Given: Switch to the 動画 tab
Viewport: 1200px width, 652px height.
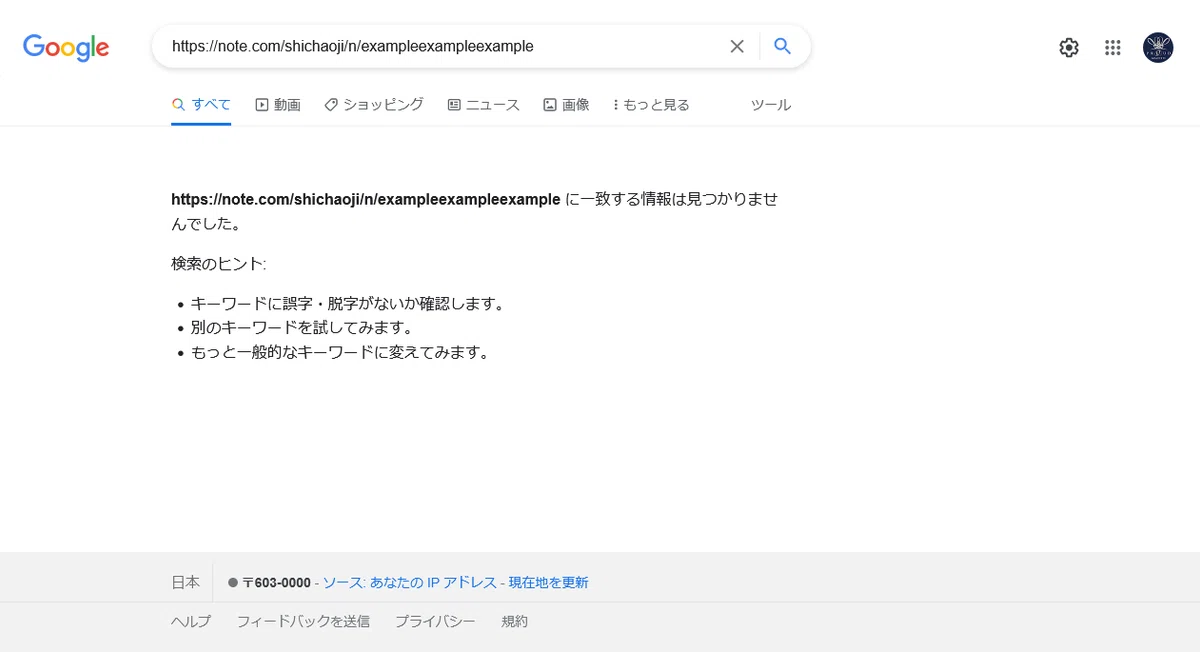Looking at the screenshot, I should [278, 104].
